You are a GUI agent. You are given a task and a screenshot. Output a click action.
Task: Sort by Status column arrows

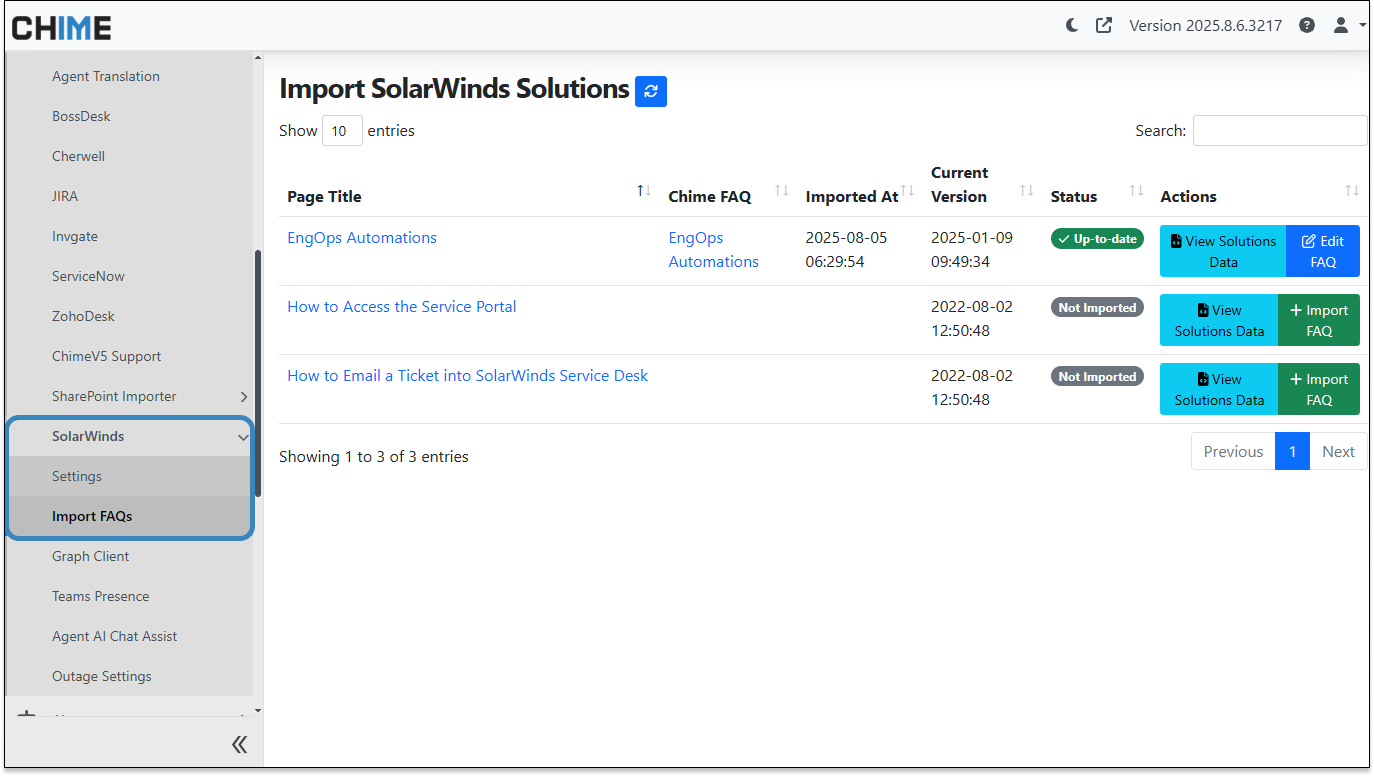pos(1137,190)
